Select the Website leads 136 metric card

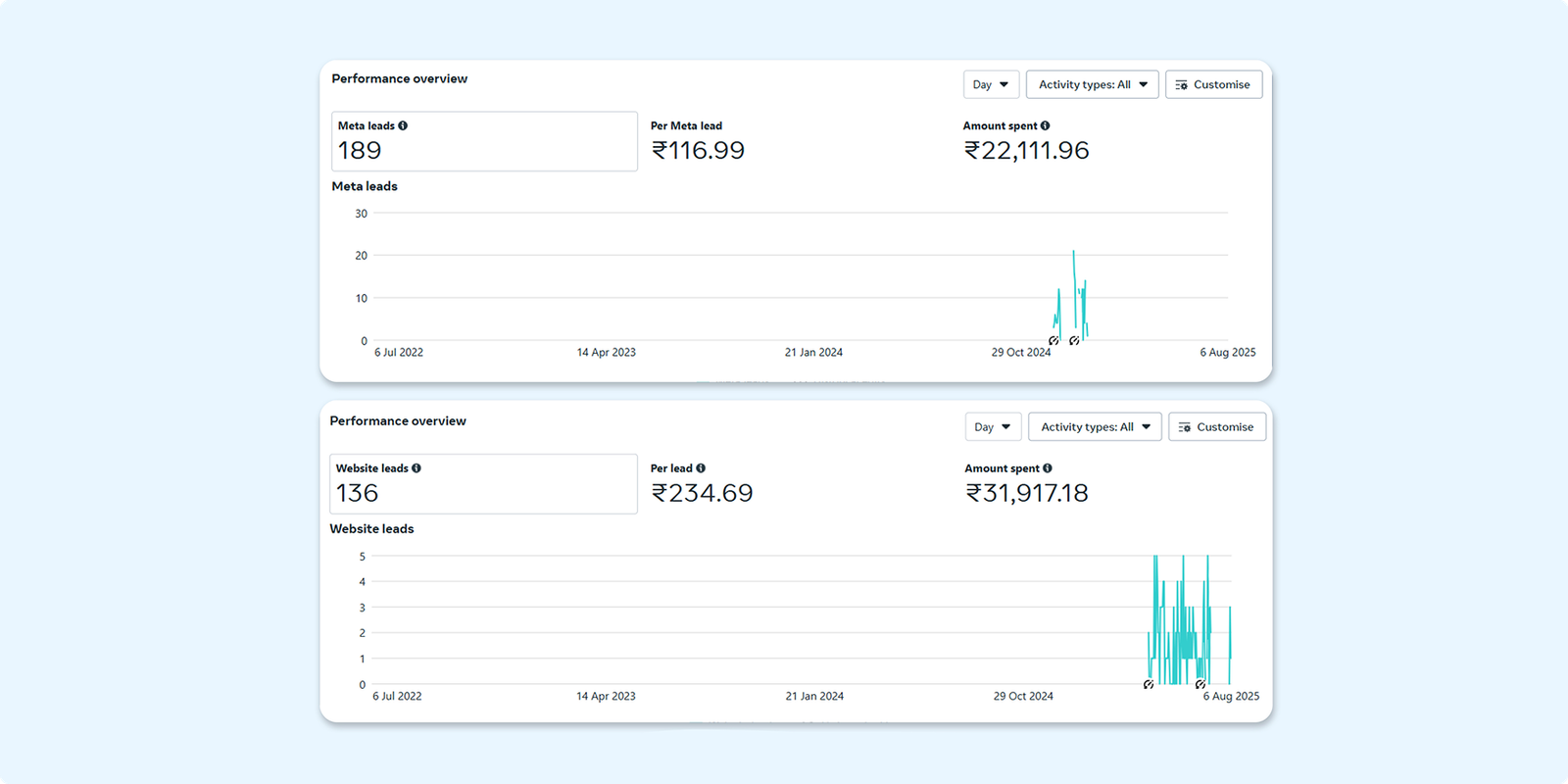483,484
